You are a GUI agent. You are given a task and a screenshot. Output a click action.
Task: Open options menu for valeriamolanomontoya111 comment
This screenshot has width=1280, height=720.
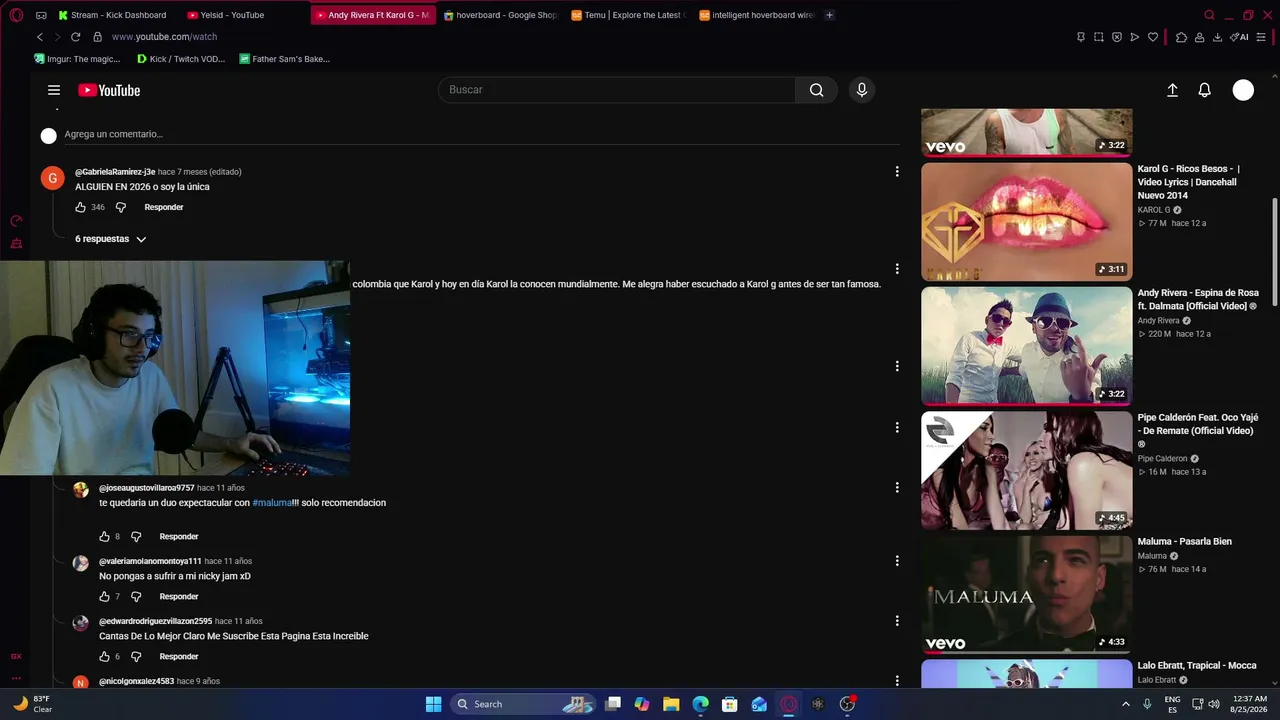[x=897, y=561]
